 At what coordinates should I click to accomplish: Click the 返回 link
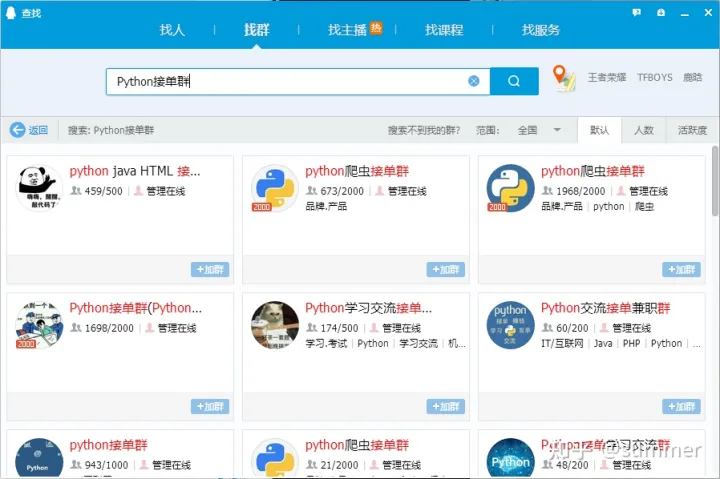(38, 130)
